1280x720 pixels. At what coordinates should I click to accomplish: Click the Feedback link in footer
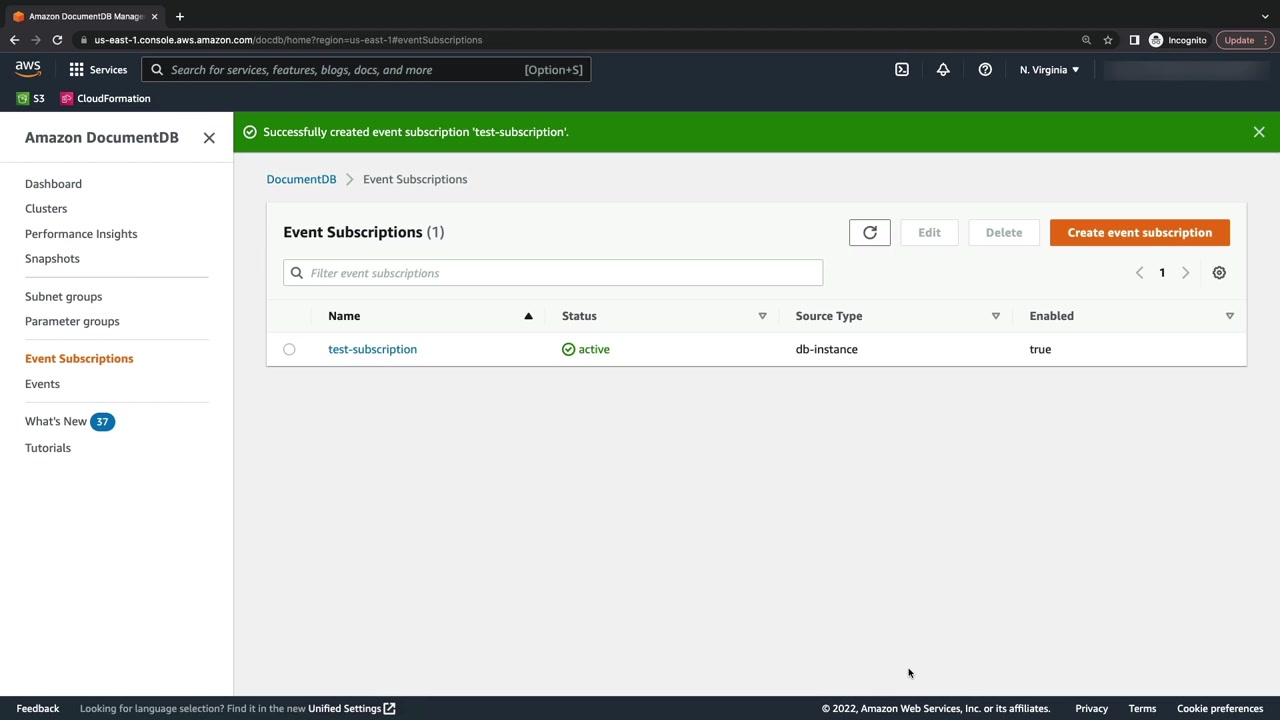click(38, 709)
